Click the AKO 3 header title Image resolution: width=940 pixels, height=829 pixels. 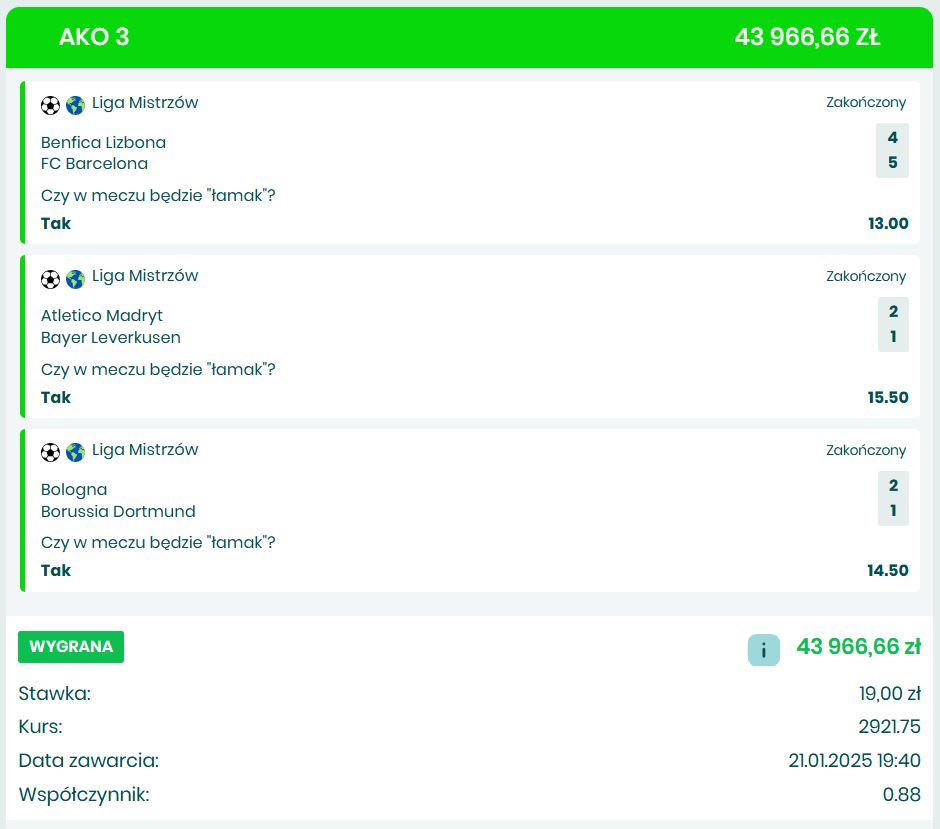point(94,37)
